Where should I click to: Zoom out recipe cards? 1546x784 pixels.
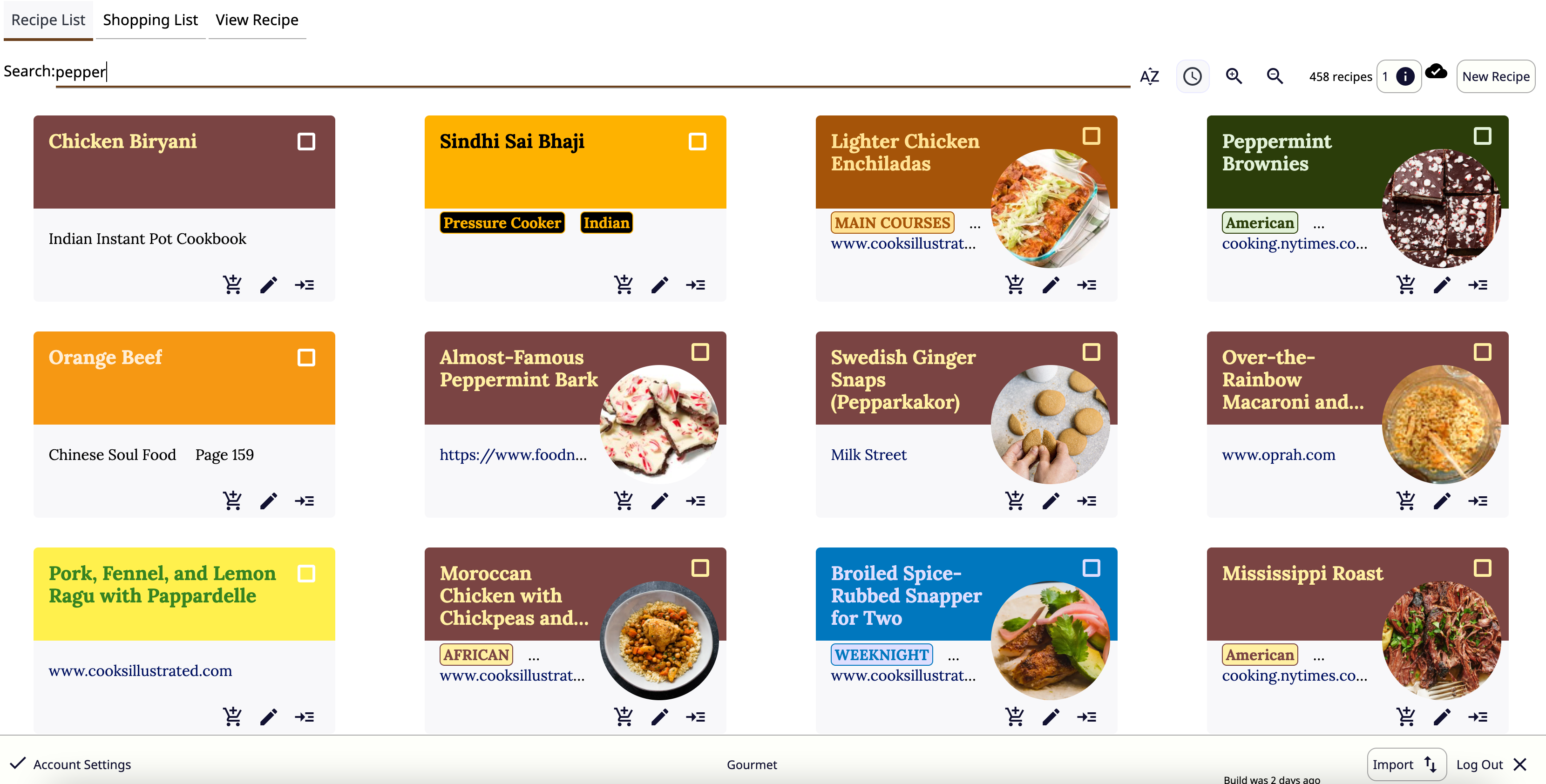pos(1275,76)
